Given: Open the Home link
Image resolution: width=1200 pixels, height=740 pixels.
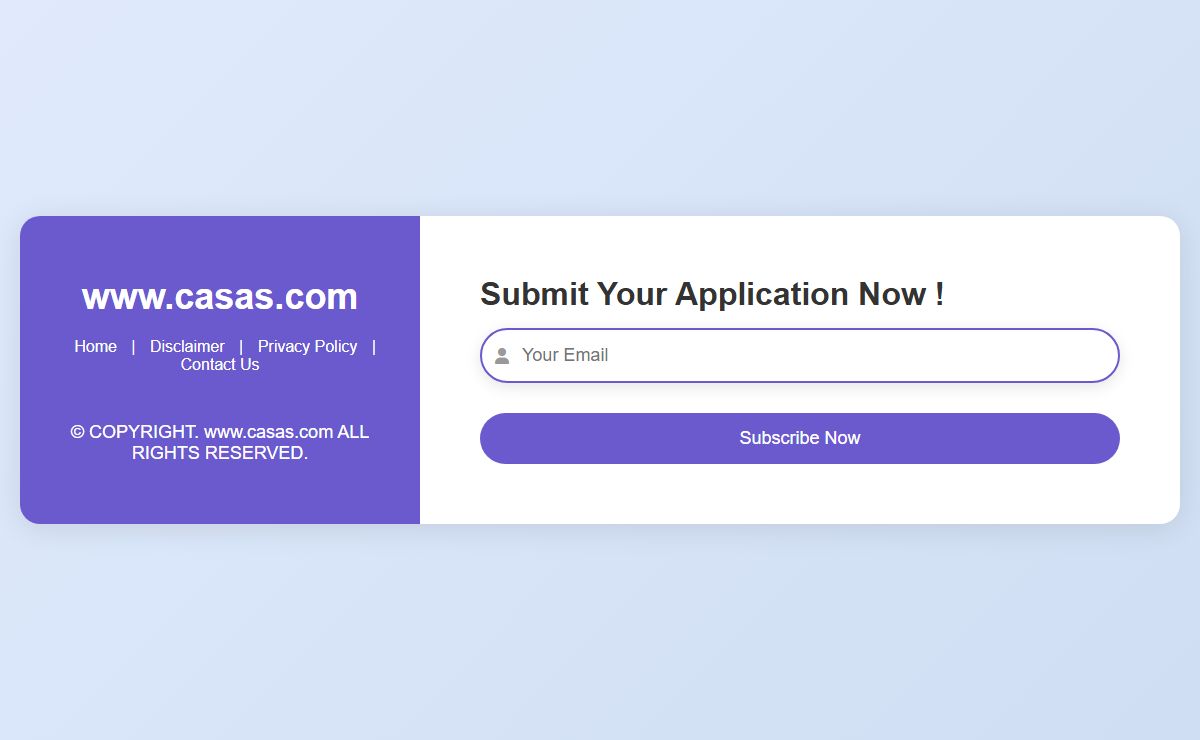Looking at the screenshot, I should click(95, 346).
